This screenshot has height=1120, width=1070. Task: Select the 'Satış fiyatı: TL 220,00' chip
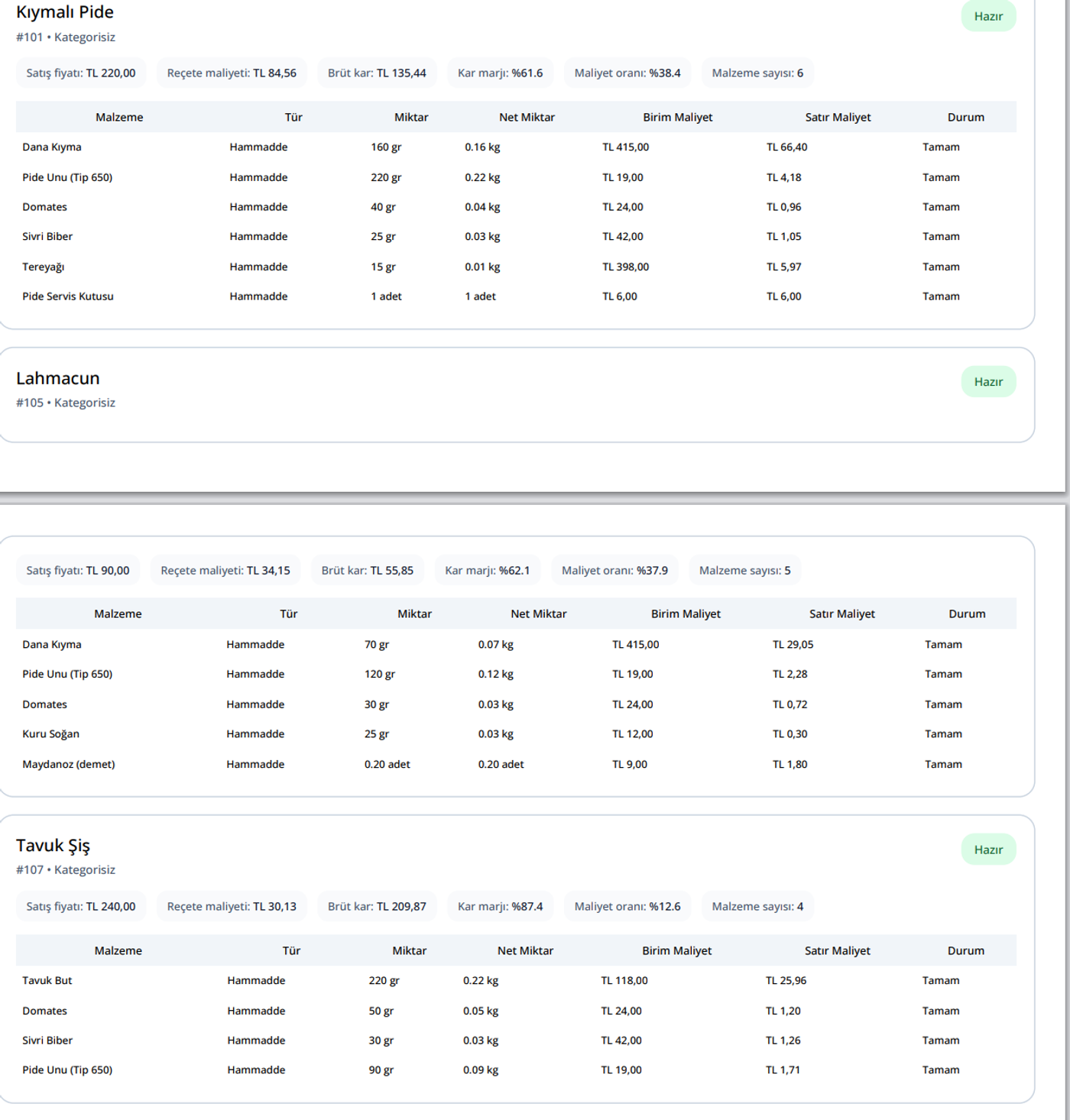(81, 73)
